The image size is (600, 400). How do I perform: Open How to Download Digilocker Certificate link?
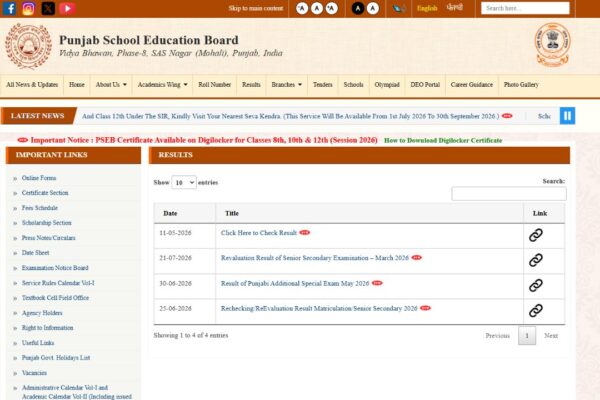click(443, 140)
